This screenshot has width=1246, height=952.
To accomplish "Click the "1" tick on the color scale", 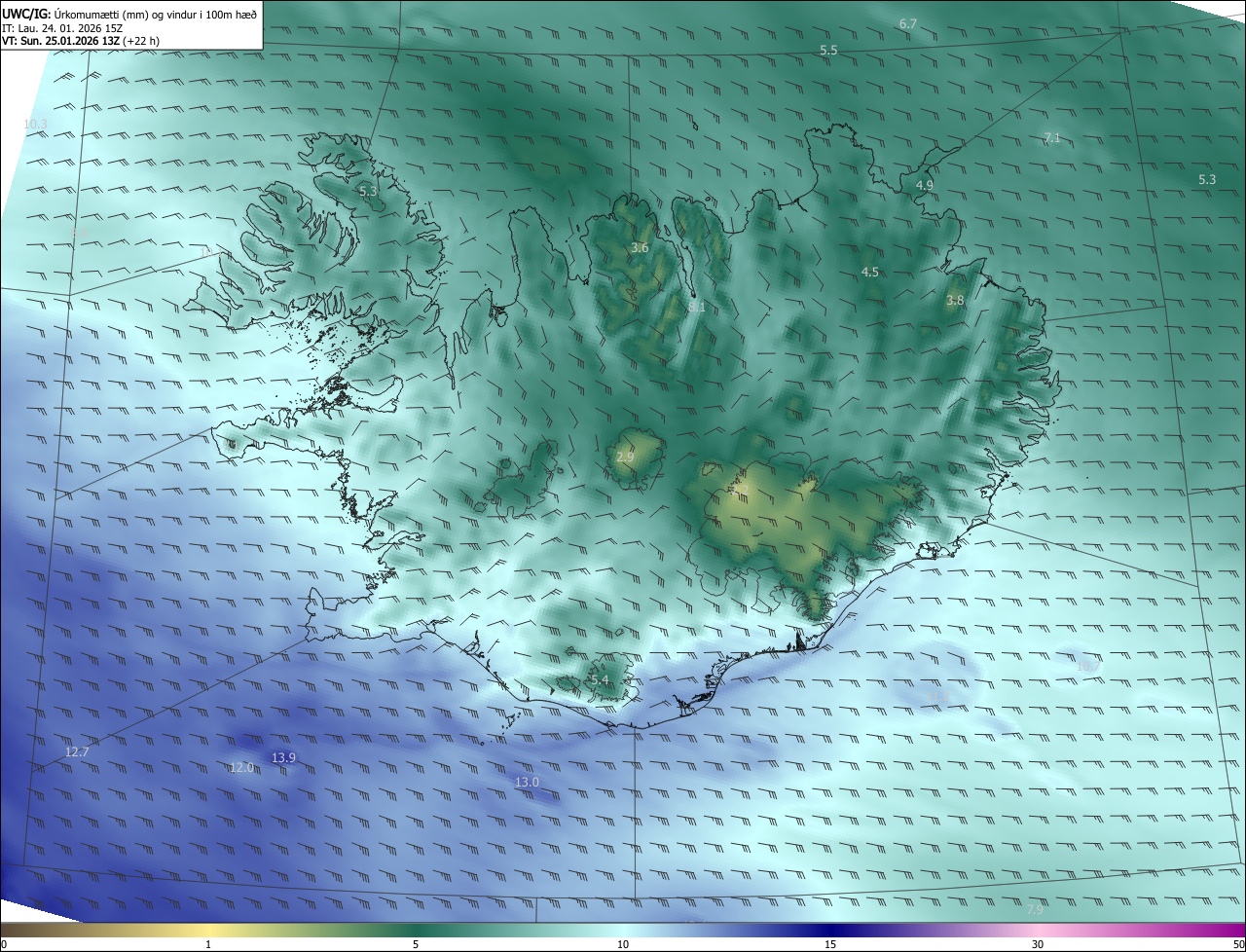I will coord(208,944).
